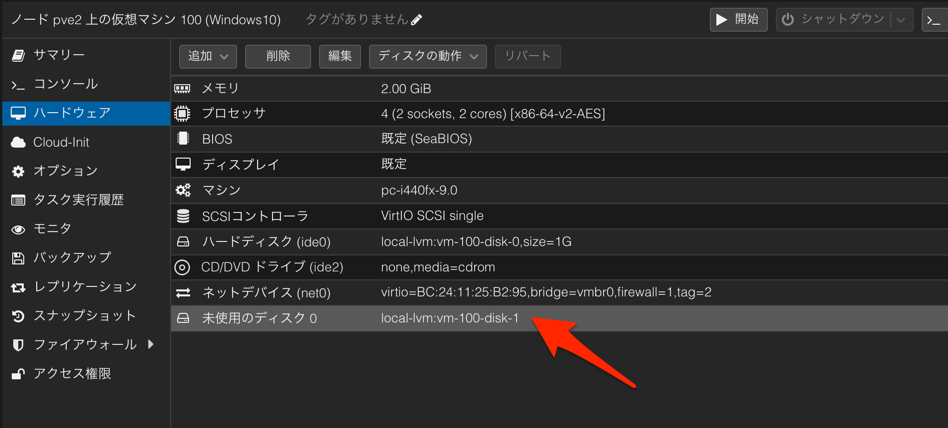
Task: Open the 追加 (Add) dropdown menu
Action: (x=208, y=57)
